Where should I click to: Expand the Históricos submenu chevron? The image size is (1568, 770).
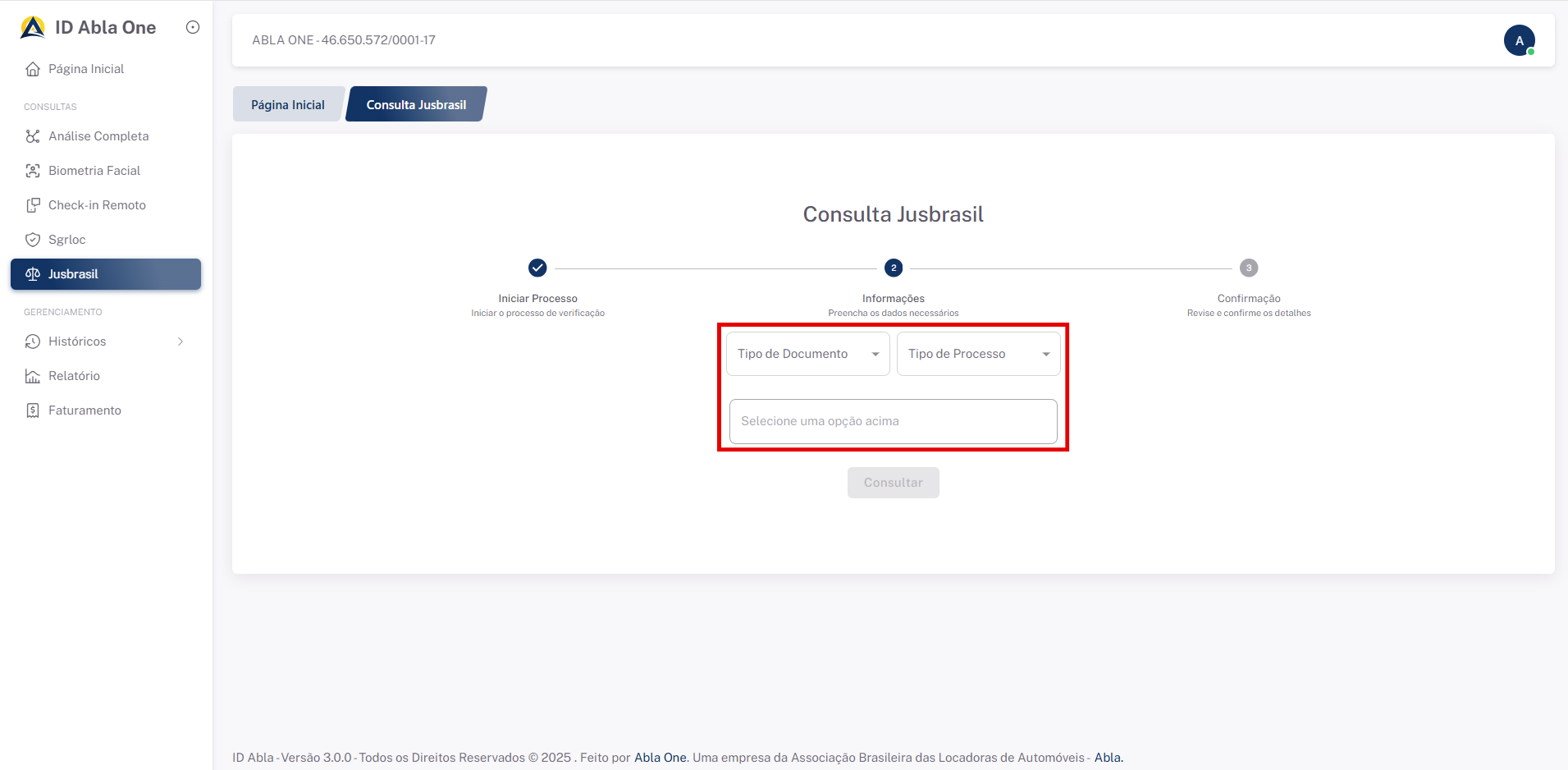(x=181, y=341)
